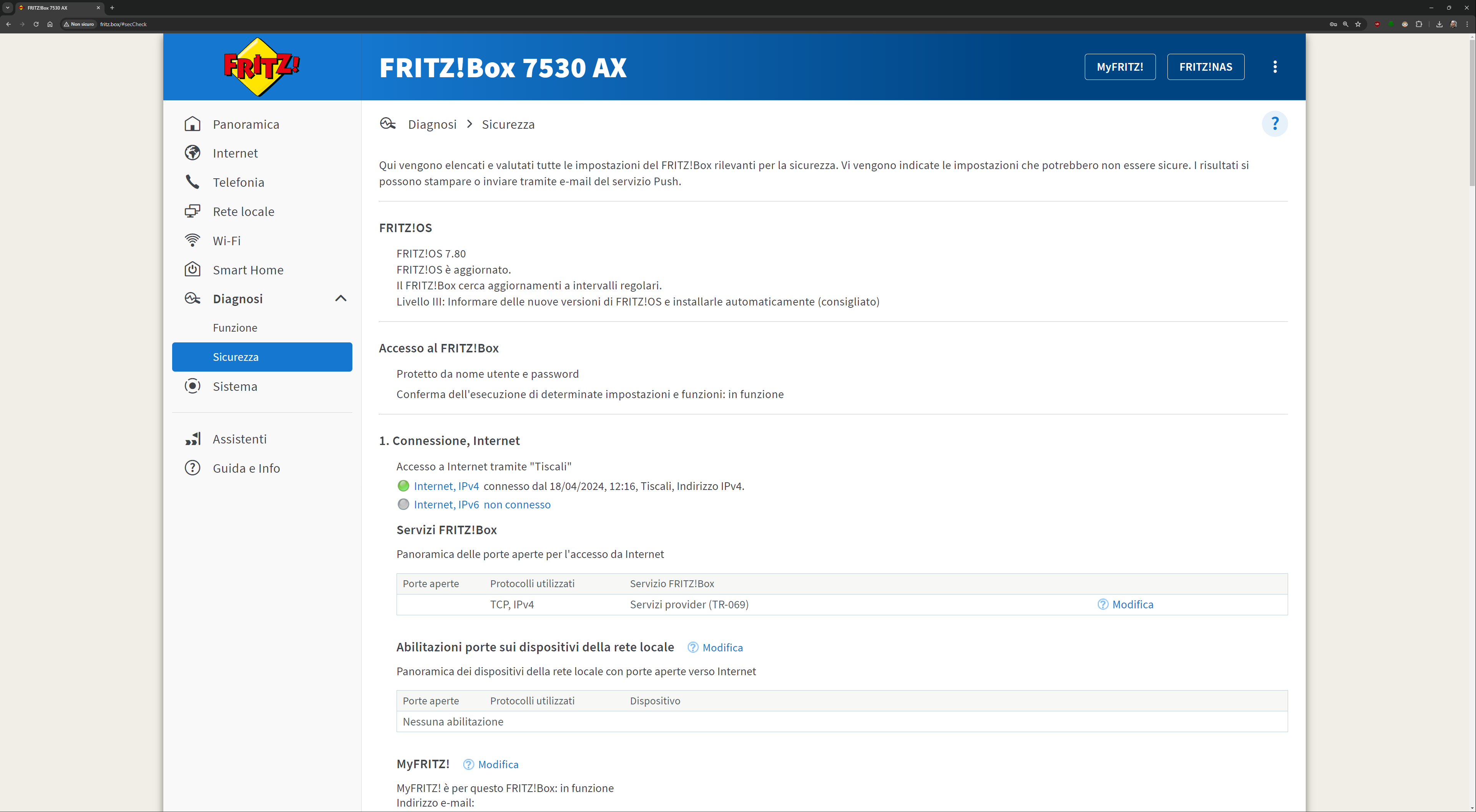Select Guida e Info menu item
1476x812 pixels.
246,468
